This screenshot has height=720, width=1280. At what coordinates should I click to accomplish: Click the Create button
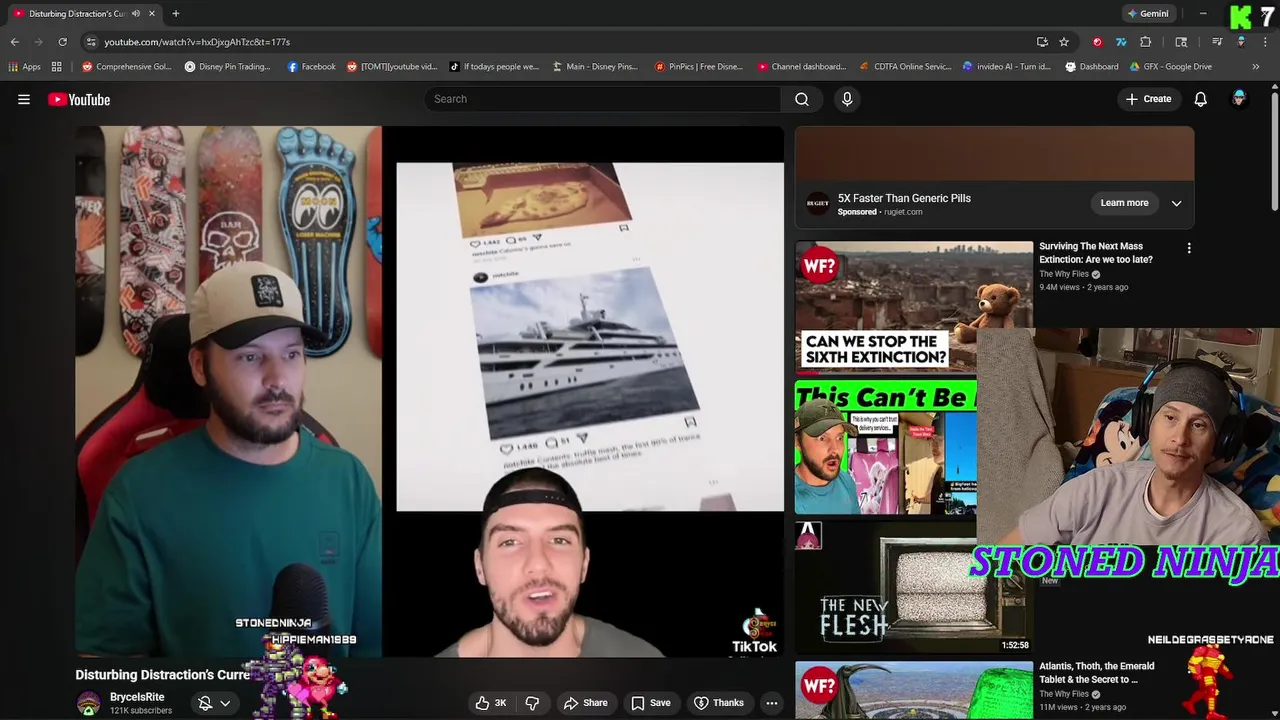pyautogui.click(x=1148, y=99)
